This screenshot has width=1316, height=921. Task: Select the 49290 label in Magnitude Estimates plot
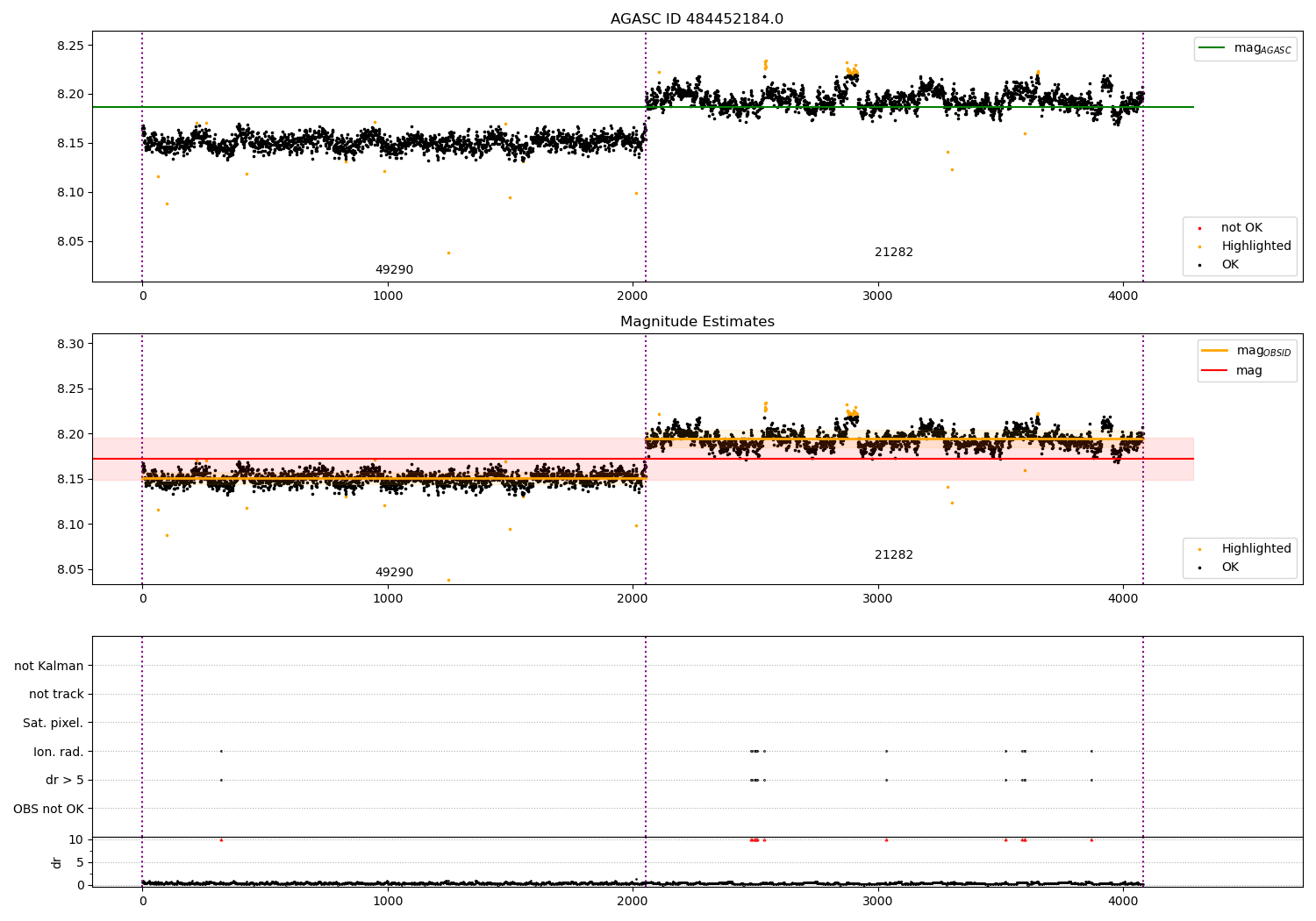pos(394,573)
